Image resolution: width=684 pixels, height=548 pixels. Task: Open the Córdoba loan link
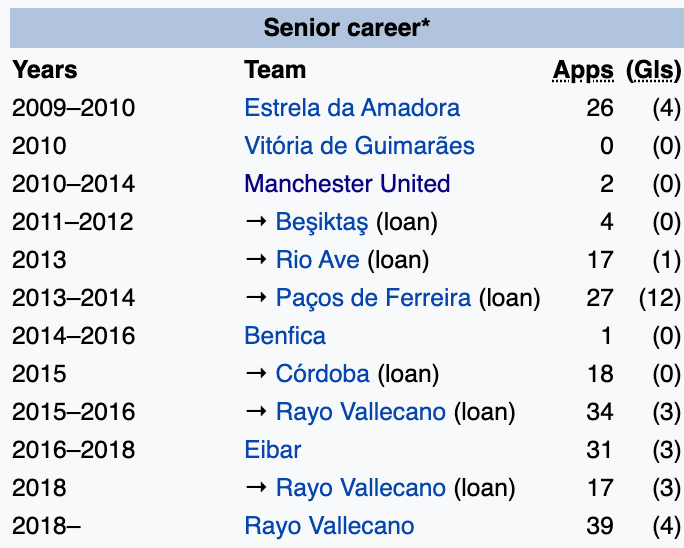pos(323,374)
